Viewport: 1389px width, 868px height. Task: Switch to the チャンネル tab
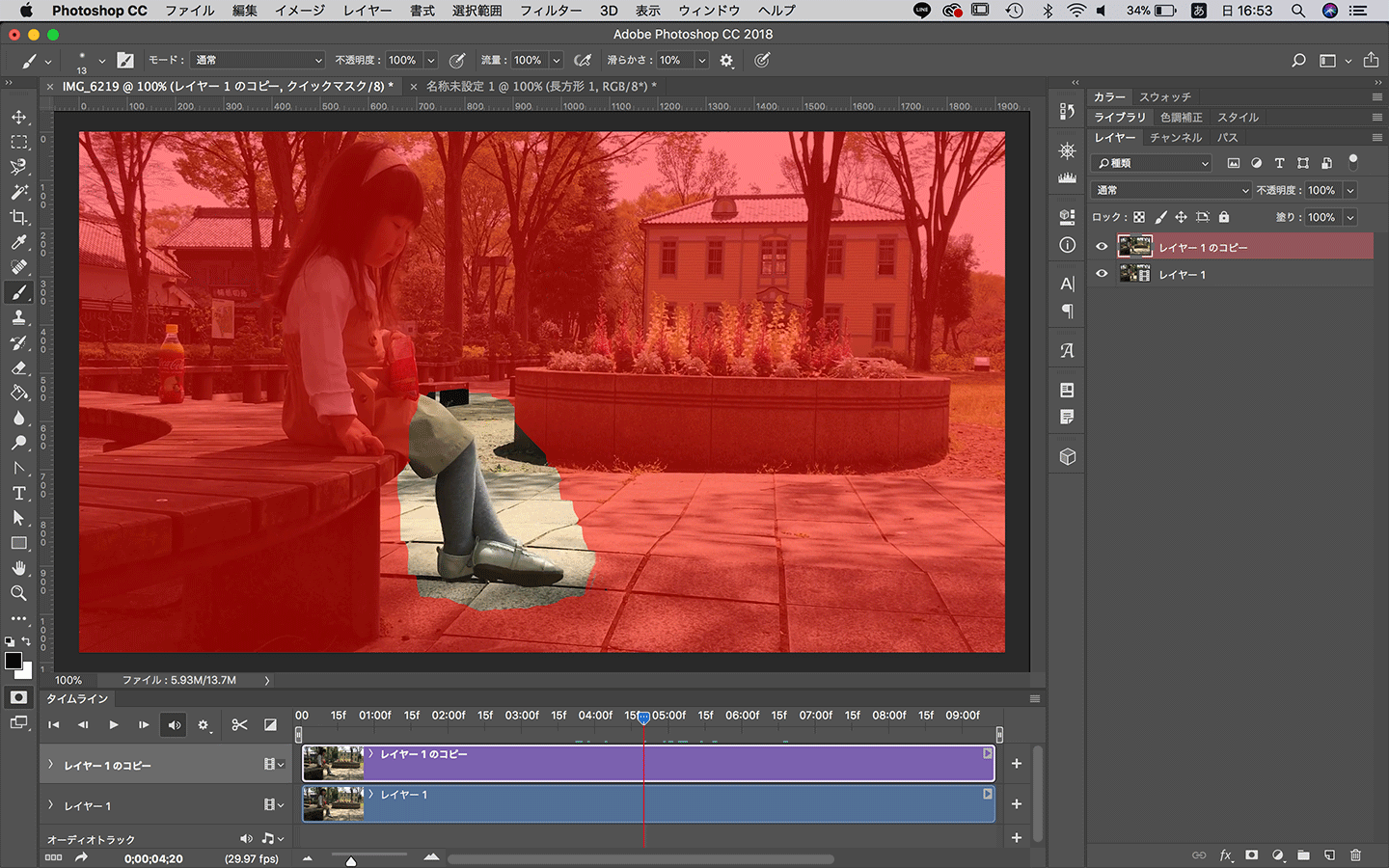1175,137
